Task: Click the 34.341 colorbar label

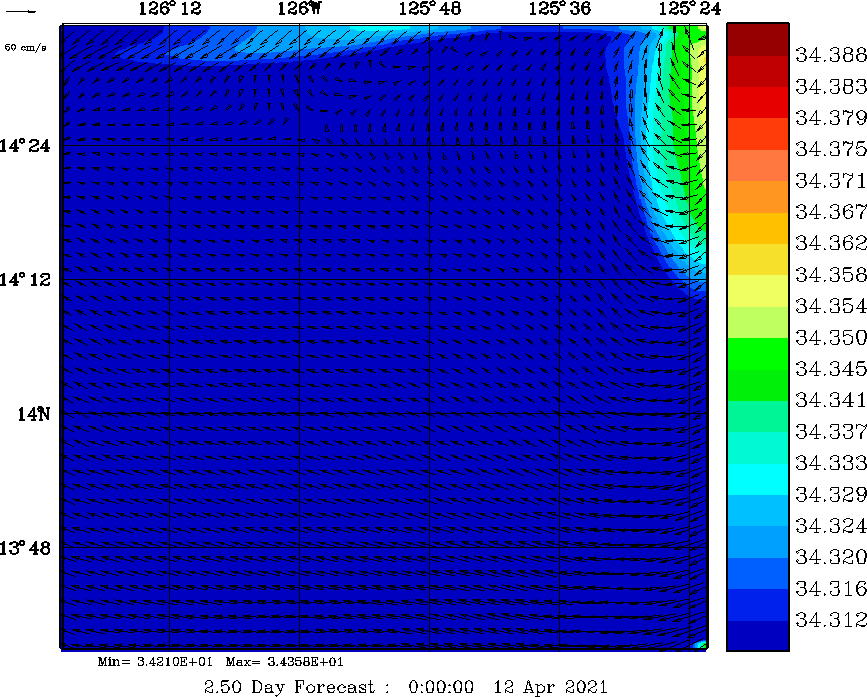Action: pyautogui.click(x=831, y=400)
